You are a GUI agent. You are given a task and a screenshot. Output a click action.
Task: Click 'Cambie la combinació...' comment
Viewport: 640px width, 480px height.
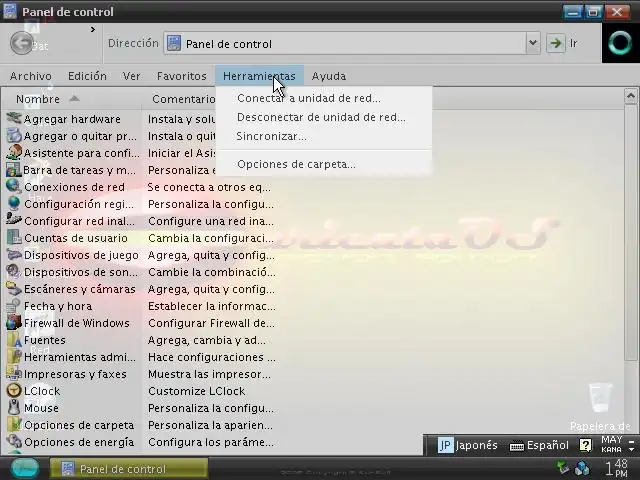[212, 272]
